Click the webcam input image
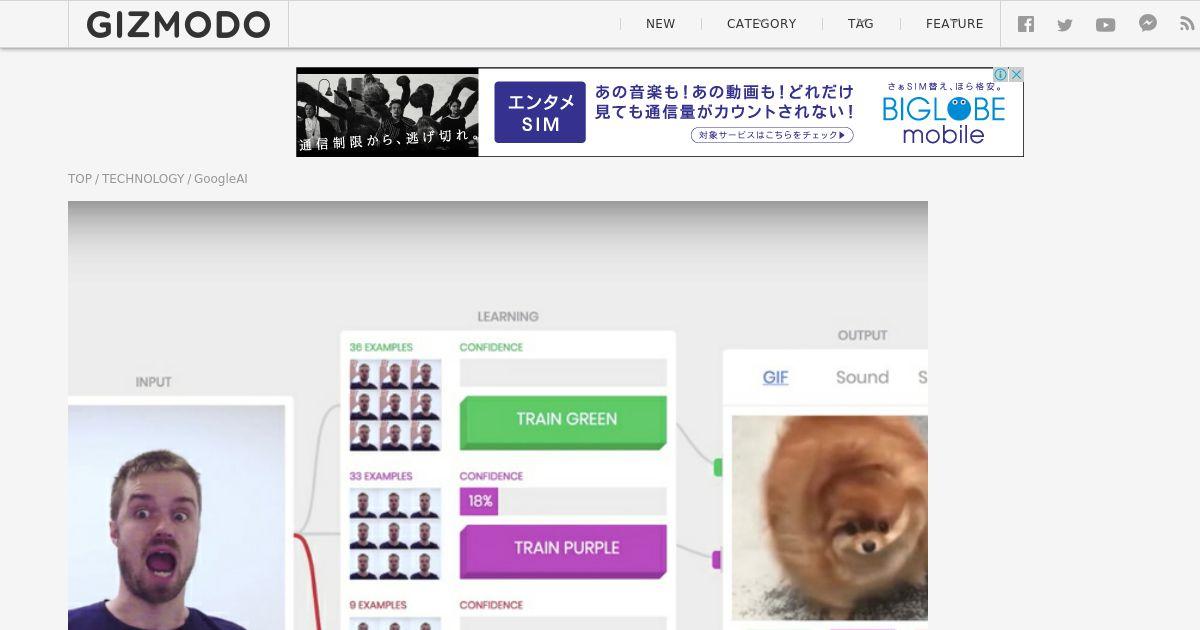This screenshot has height=630, width=1200. [176, 517]
